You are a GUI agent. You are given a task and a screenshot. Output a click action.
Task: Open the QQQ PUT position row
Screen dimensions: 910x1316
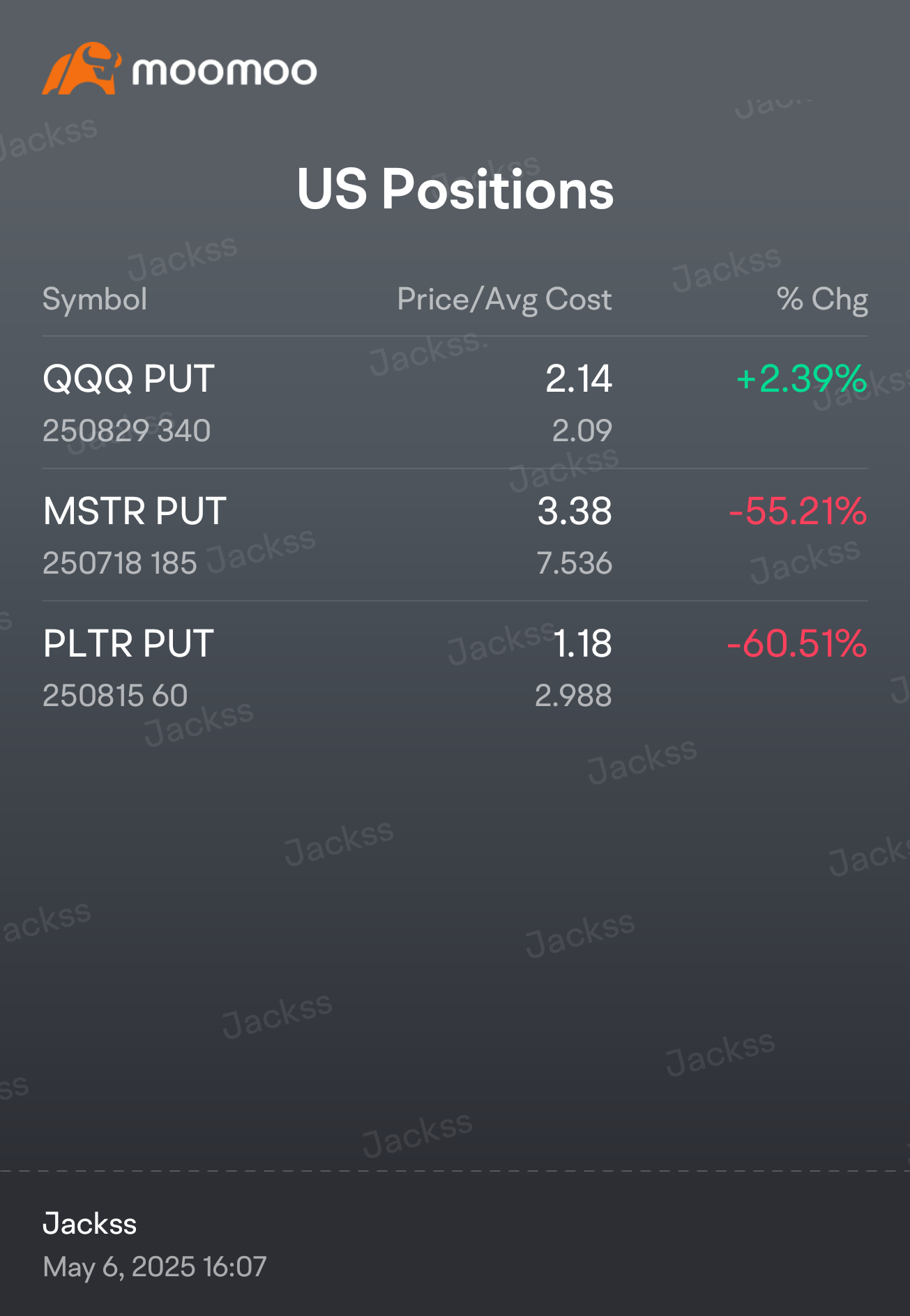click(455, 403)
